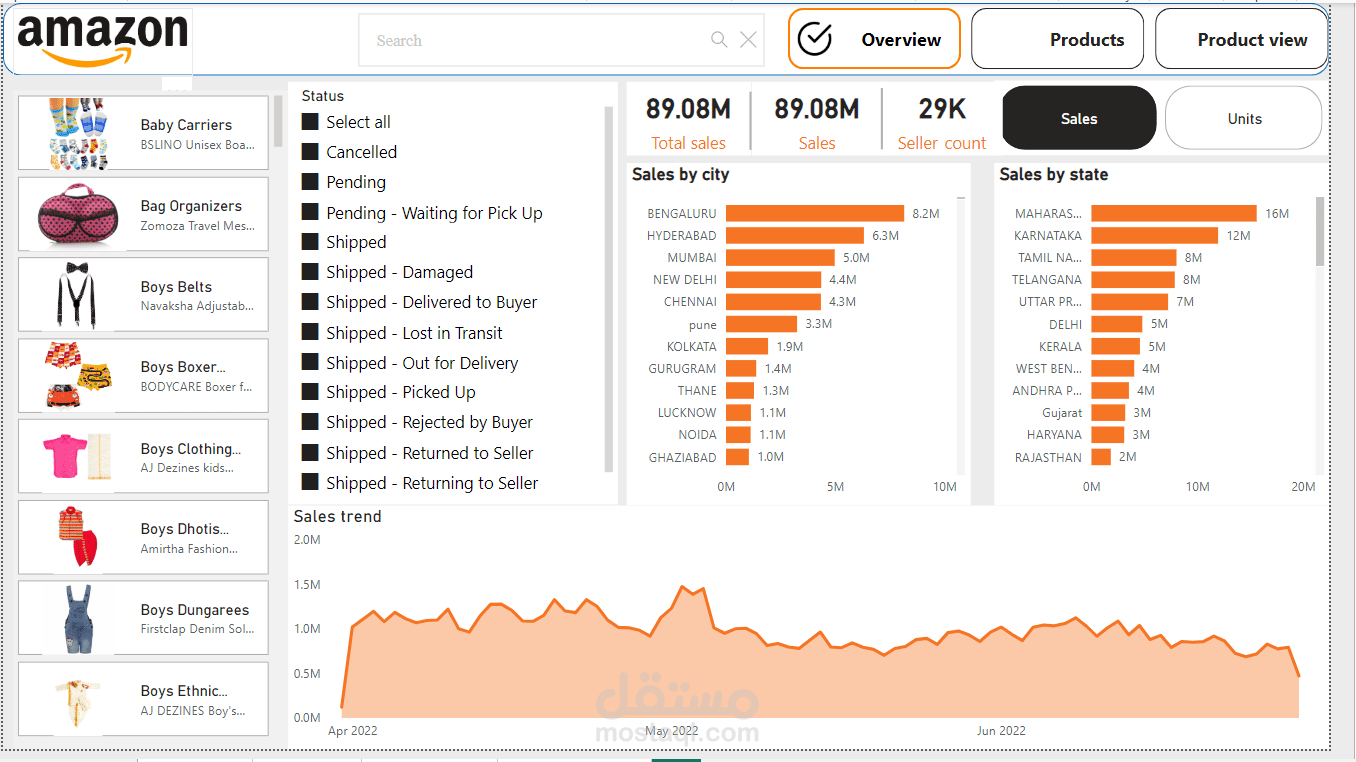
Task: Click the Amazon logo
Action: pyautogui.click(x=103, y=40)
